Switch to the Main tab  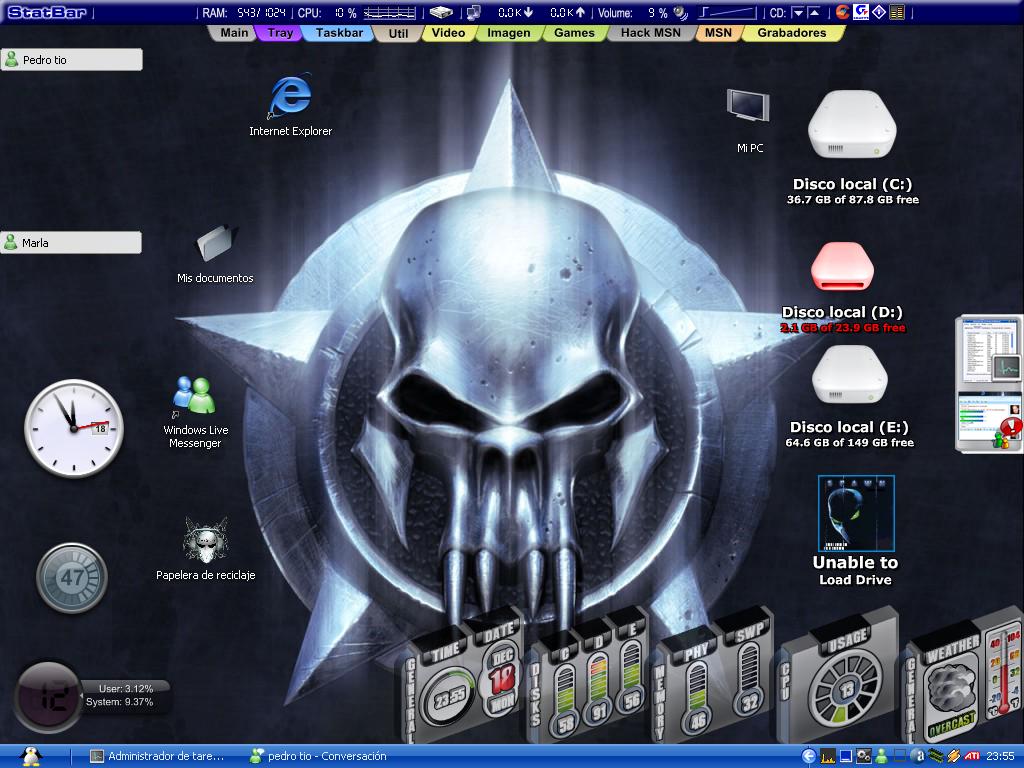pos(233,33)
